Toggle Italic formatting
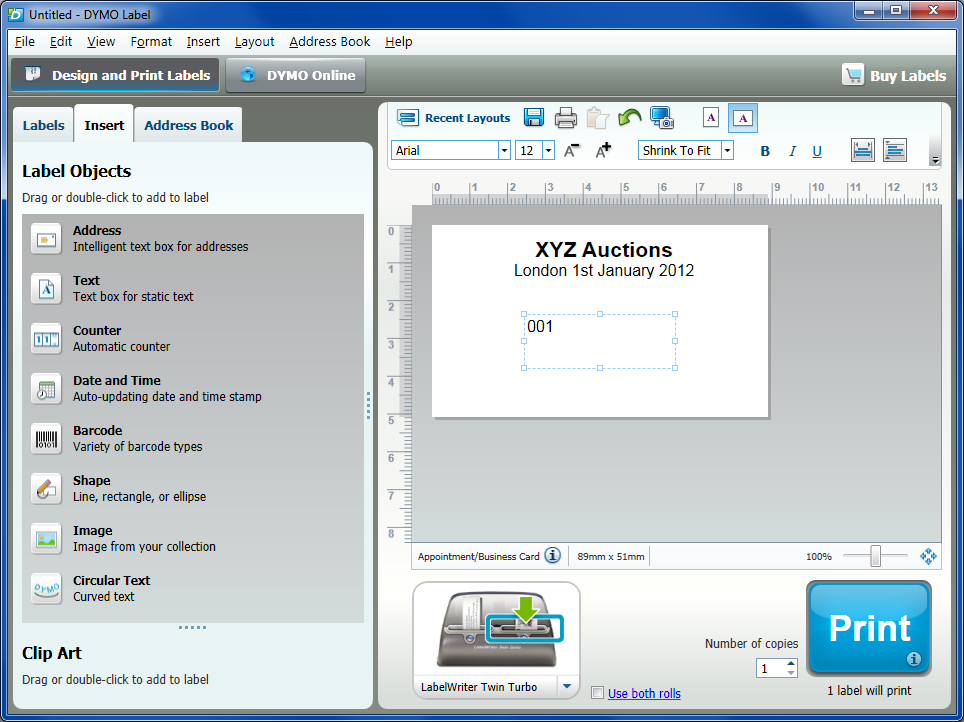This screenshot has width=964, height=722. tap(792, 151)
